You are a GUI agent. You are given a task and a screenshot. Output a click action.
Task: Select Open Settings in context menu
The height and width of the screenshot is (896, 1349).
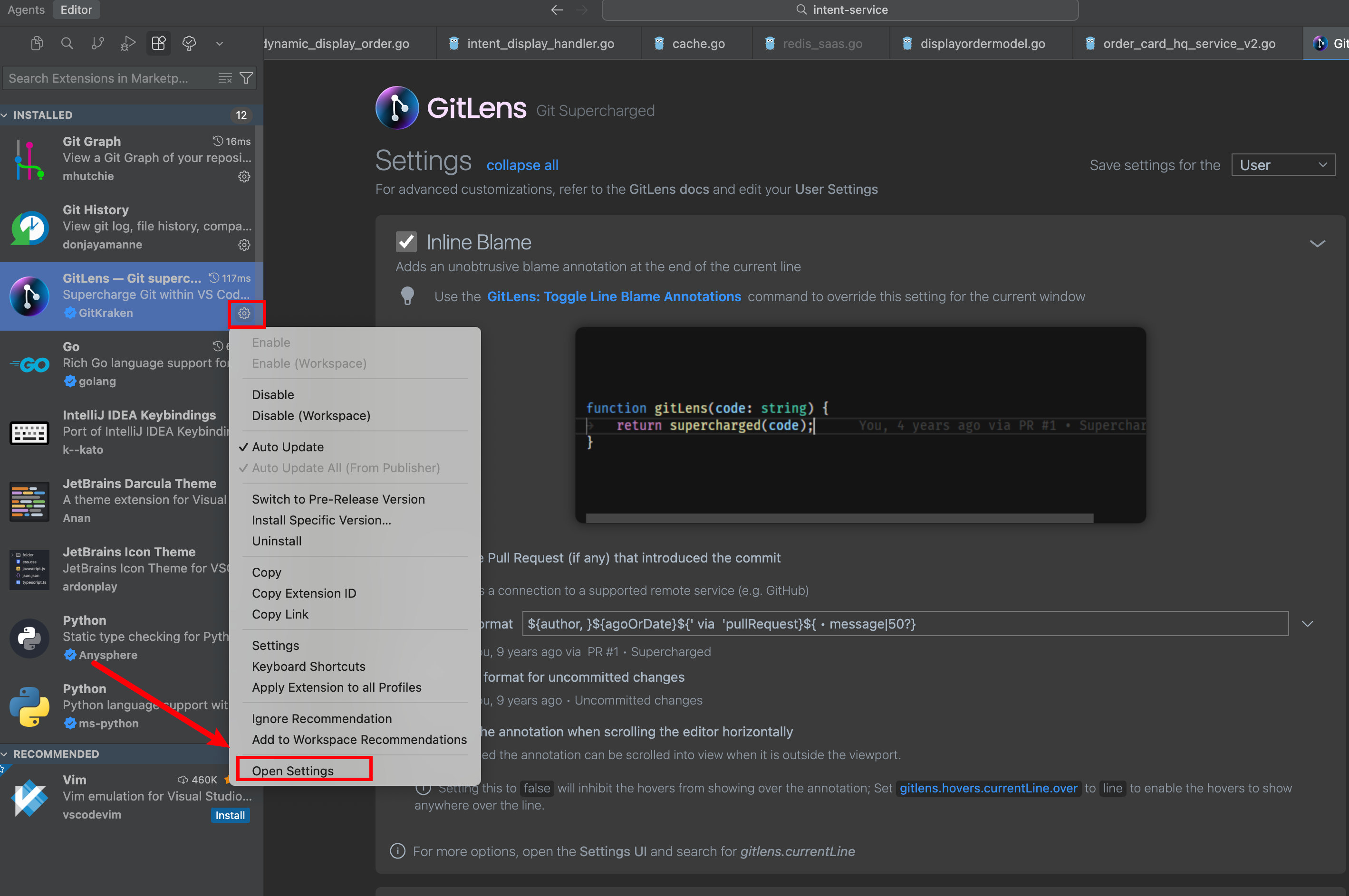293,770
